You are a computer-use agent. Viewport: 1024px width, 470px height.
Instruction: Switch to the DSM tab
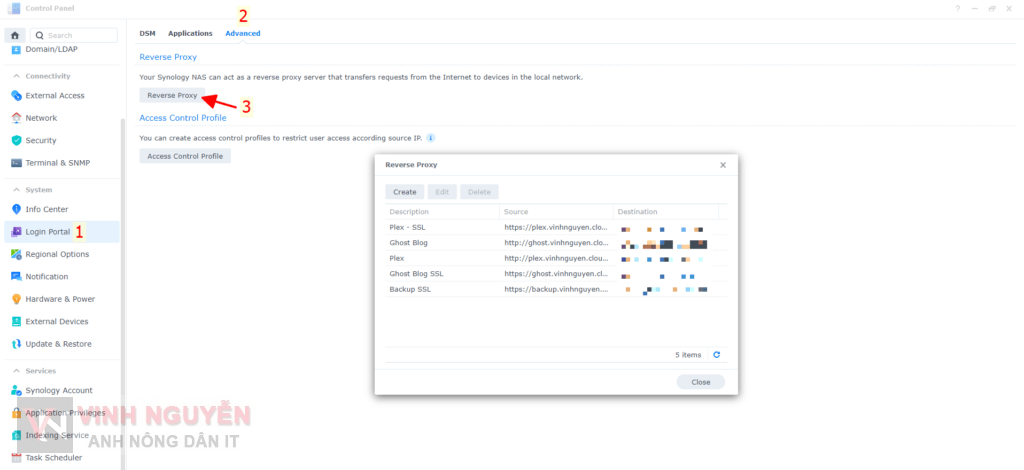pyautogui.click(x=147, y=33)
